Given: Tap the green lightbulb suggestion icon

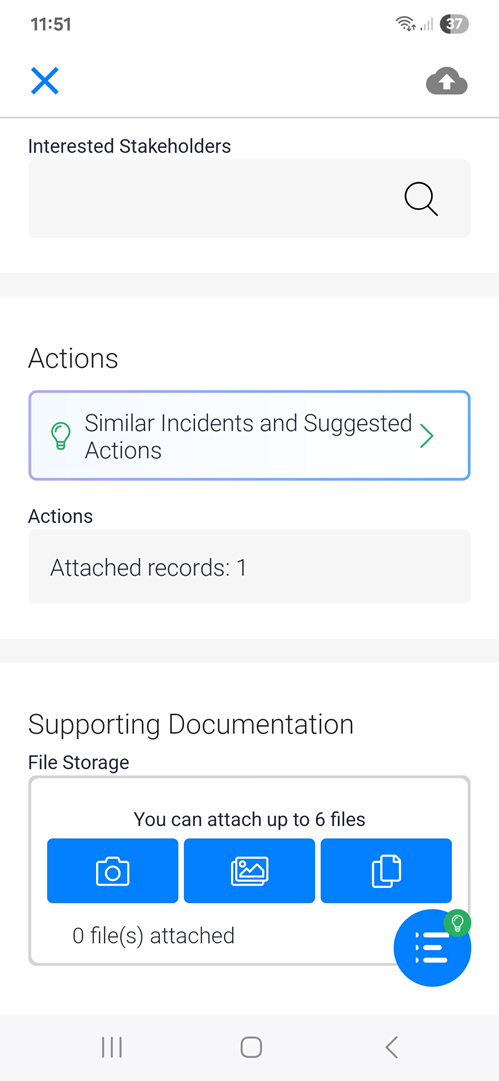Looking at the screenshot, I should click(61, 436).
